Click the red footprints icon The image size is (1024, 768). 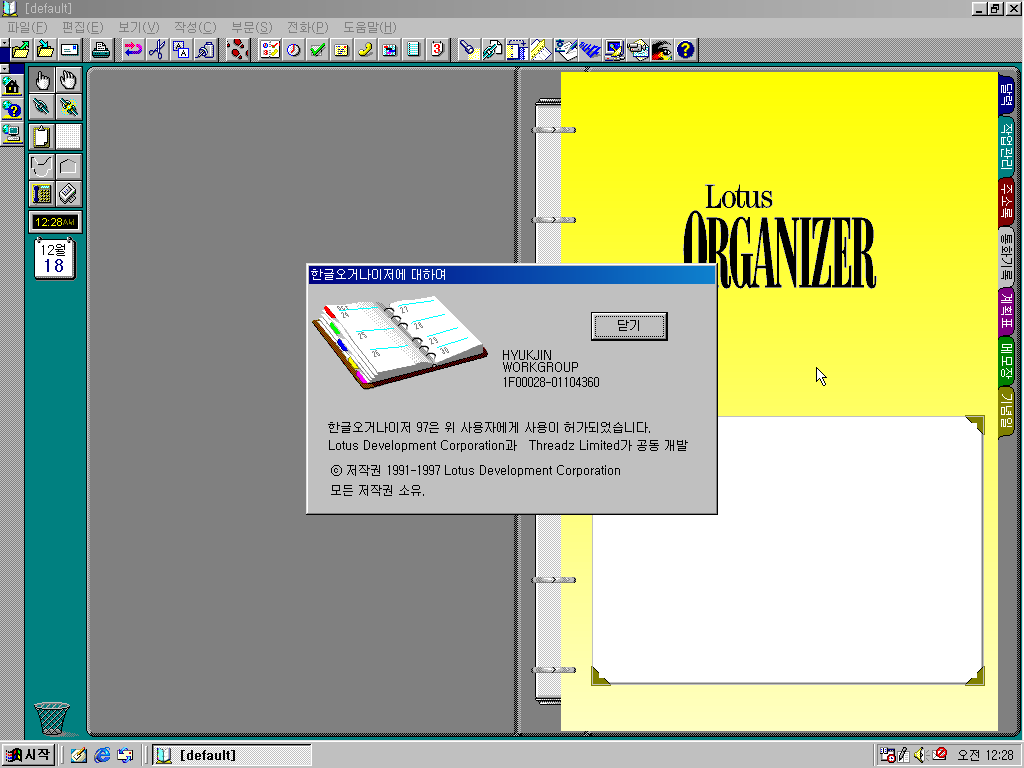coord(238,50)
